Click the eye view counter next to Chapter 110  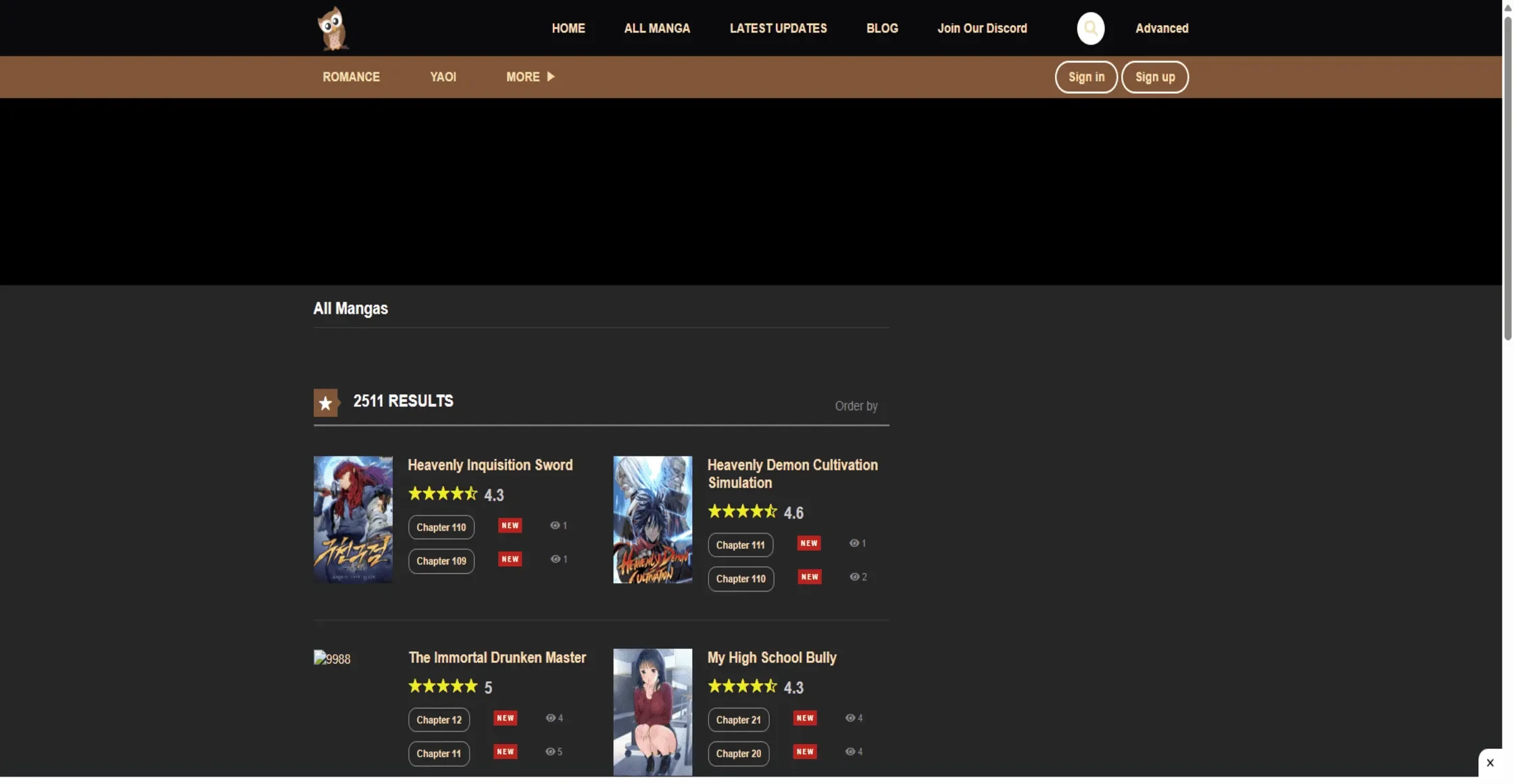[555, 525]
